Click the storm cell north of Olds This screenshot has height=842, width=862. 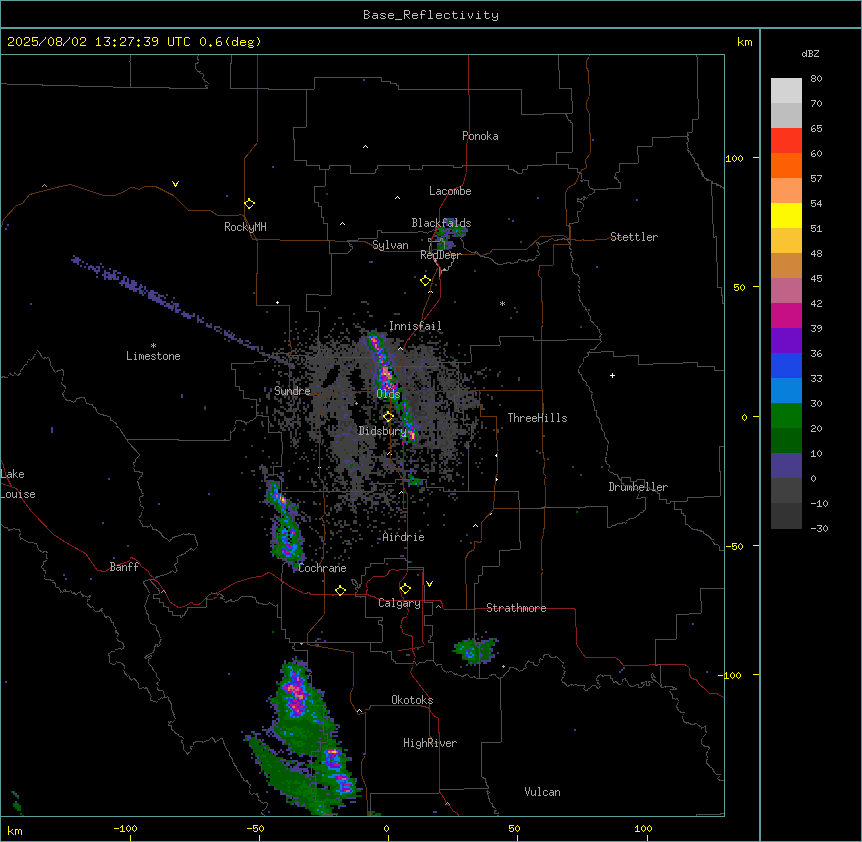point(382,363)
